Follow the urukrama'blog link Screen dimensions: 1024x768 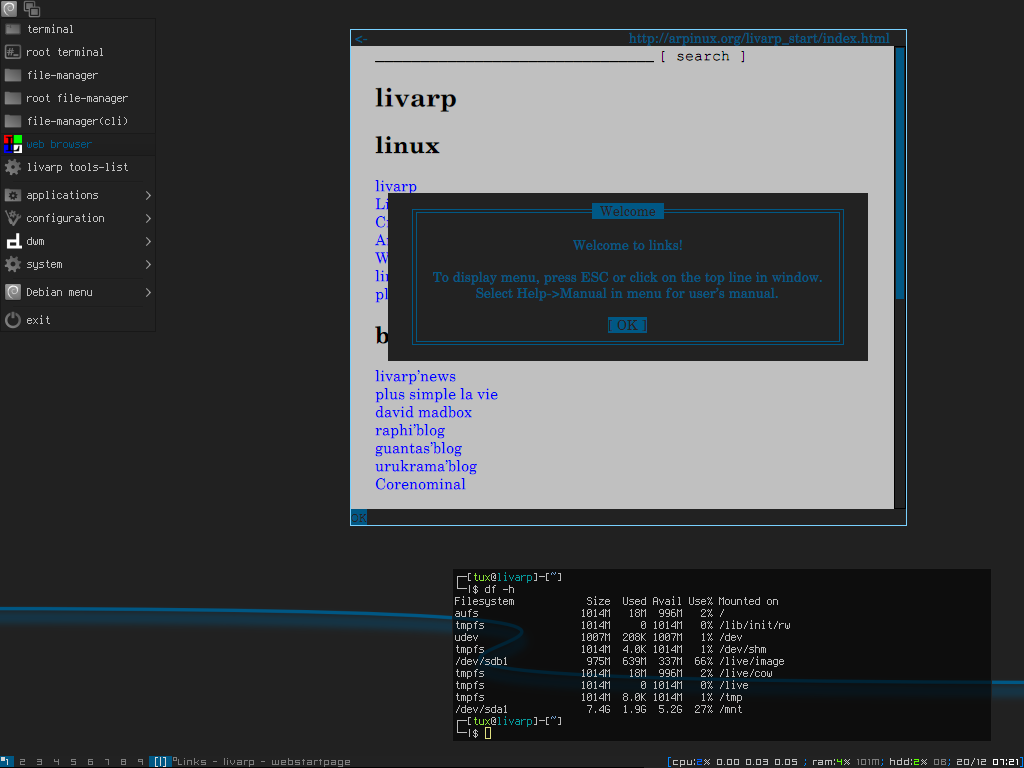click(426, 466)
